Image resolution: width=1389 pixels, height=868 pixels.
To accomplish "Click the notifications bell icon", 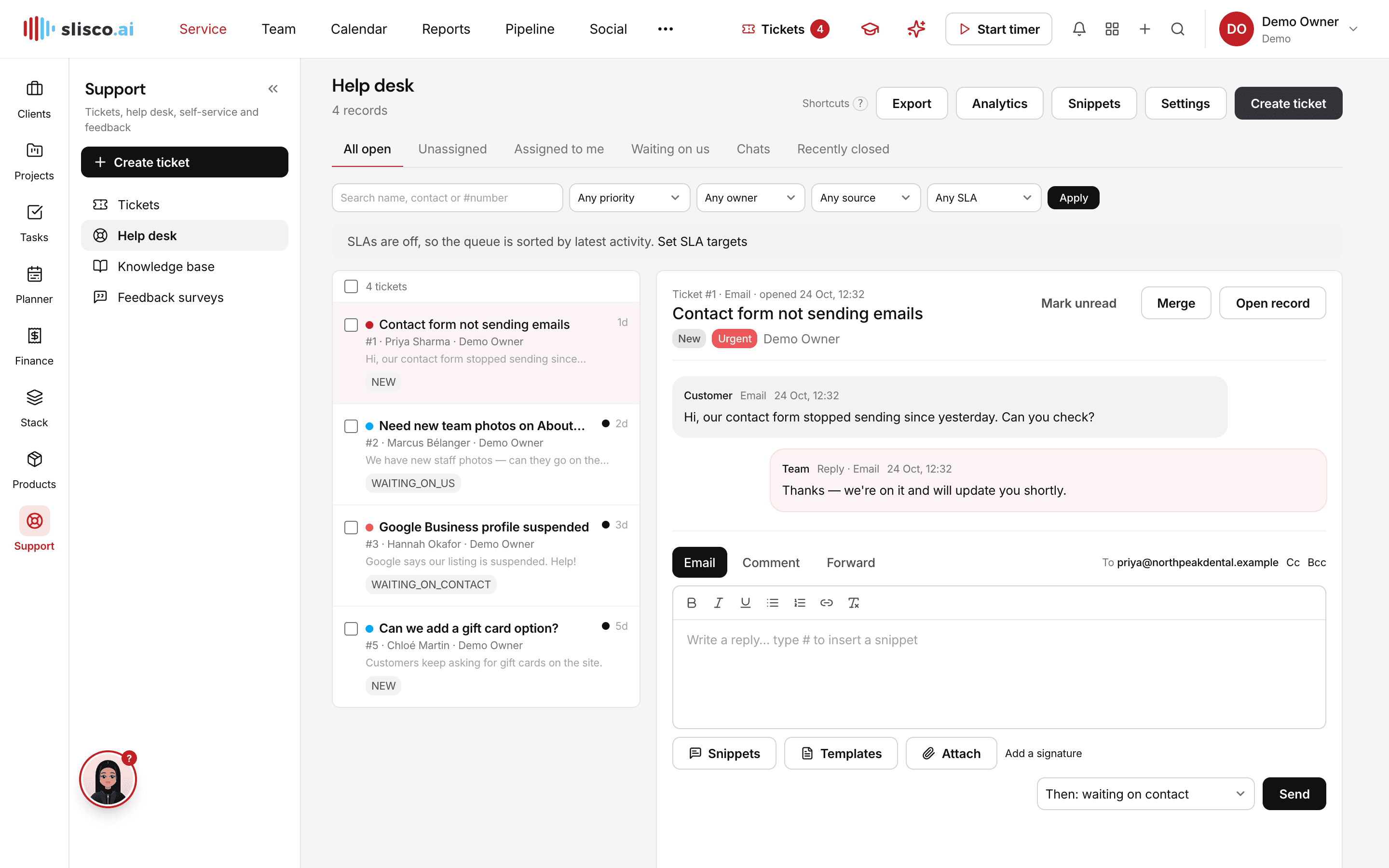I will [x=1079, y=29].
